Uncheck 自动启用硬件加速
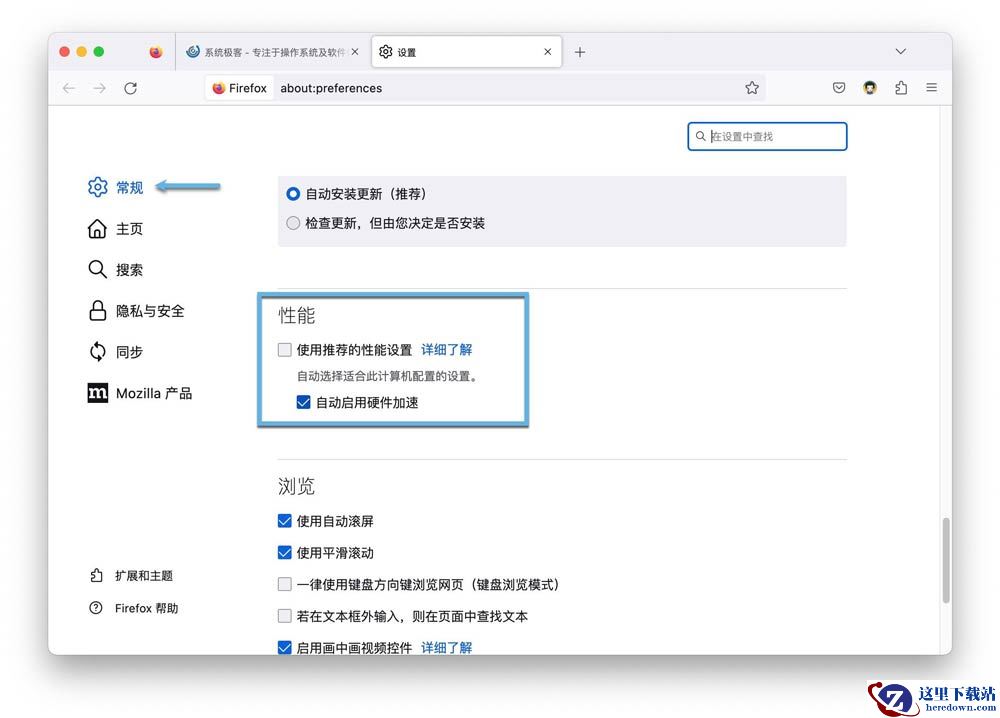The height and width of the screenshot is (718, 1000). pos(304,402)
